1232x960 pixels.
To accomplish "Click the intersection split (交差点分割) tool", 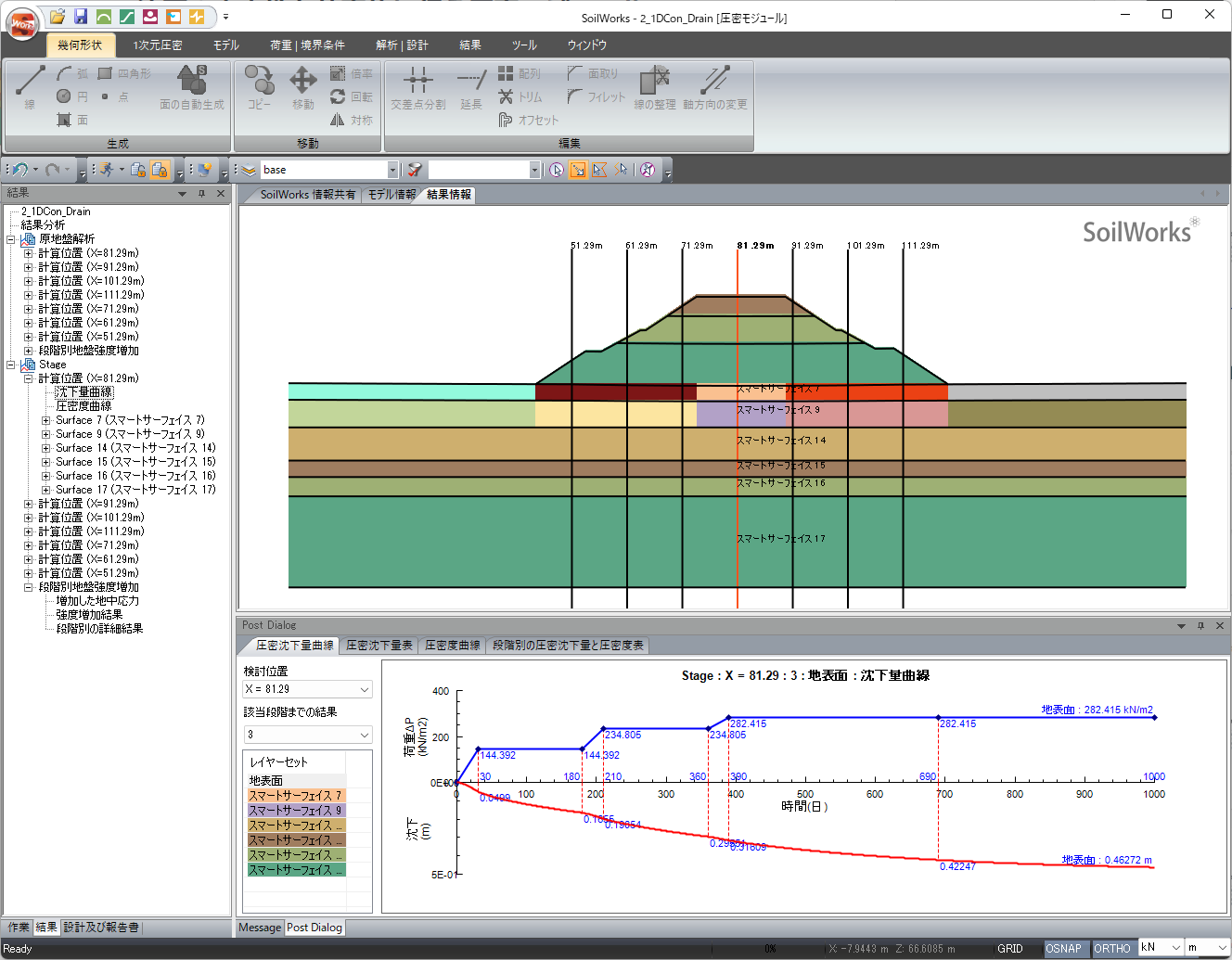I will [x=418, y=87].
